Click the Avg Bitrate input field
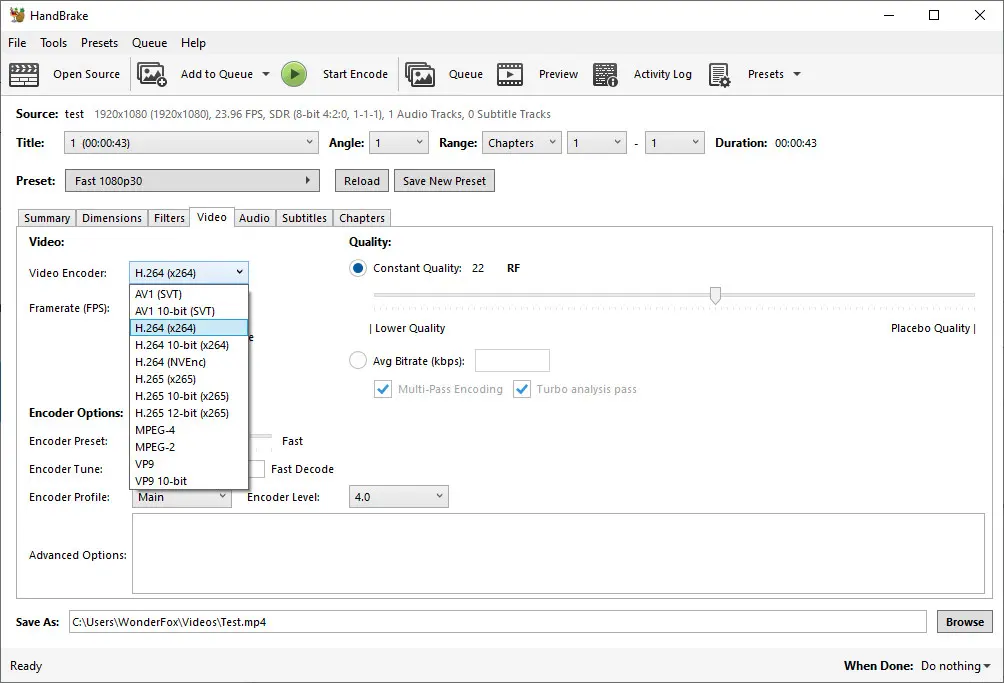 click(512, 360)
